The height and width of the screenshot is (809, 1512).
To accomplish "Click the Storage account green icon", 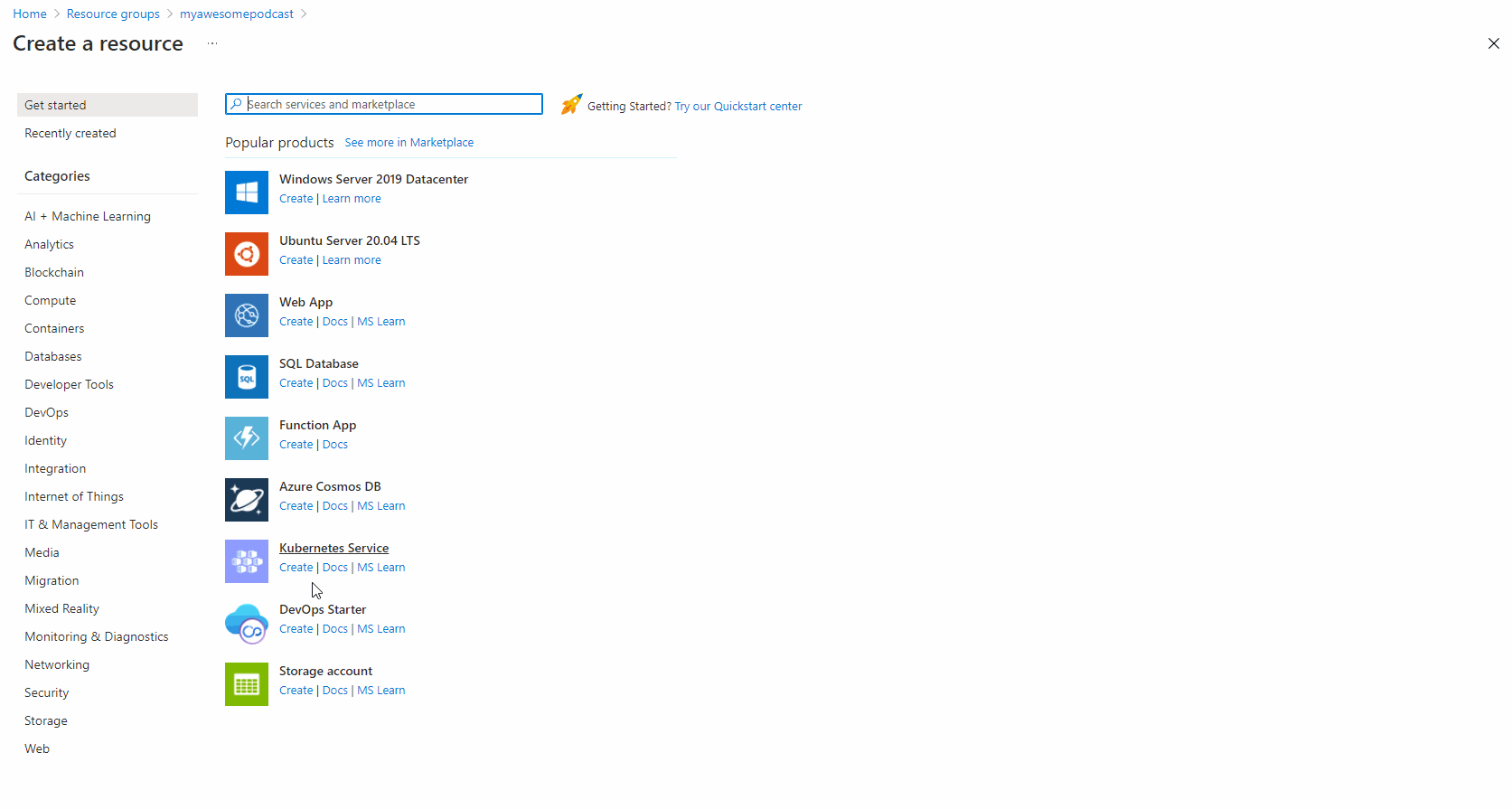I will pyautogui.click(x=247, y=684).
